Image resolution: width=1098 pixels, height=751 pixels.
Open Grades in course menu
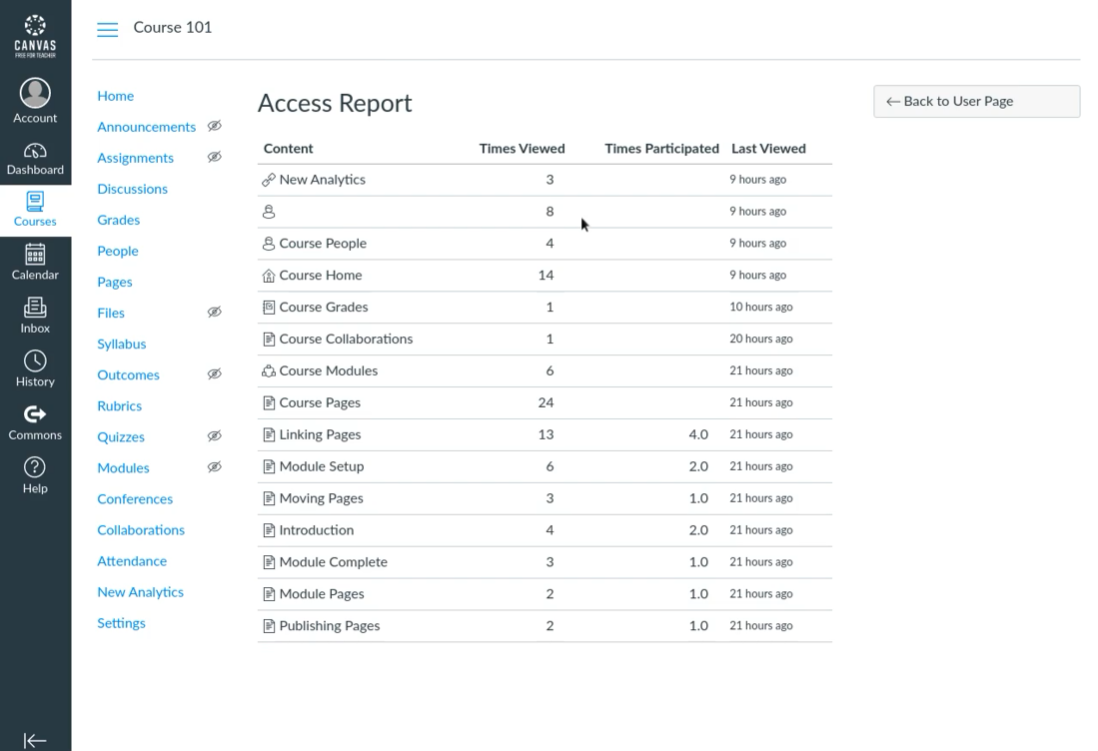(x=118, y=220)
